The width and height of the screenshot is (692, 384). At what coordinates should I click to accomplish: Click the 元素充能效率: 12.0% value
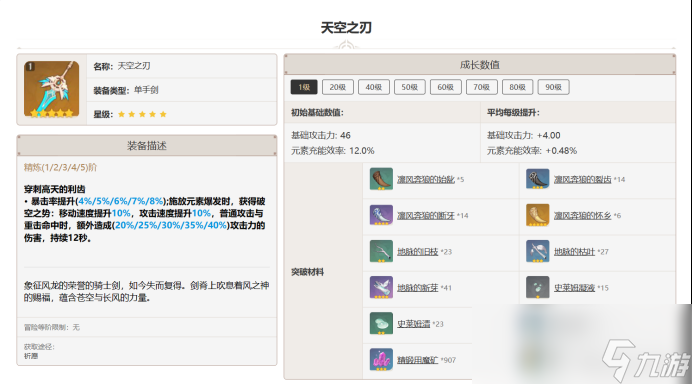coord(332,151)
